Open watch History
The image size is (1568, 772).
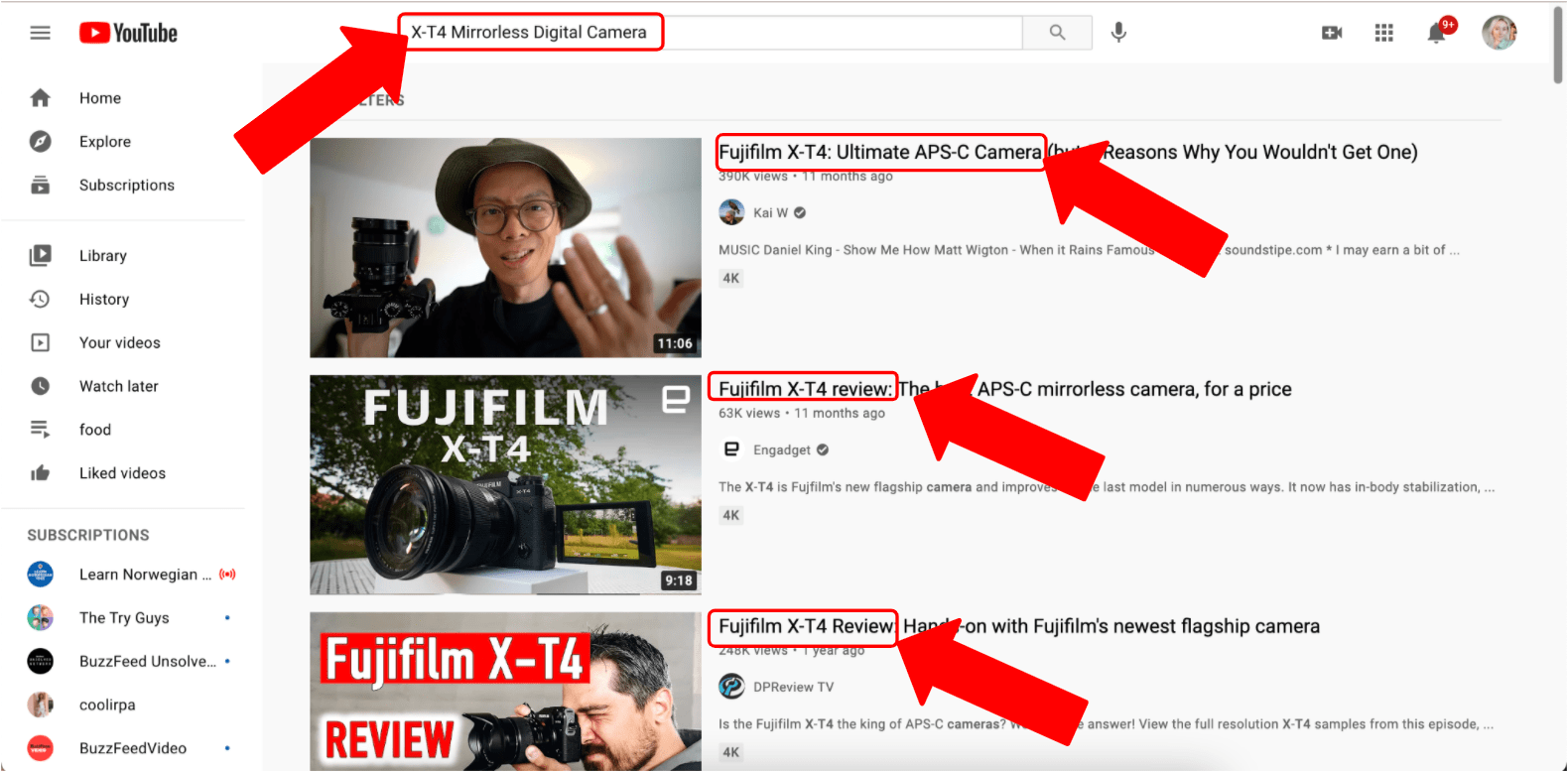103,300
